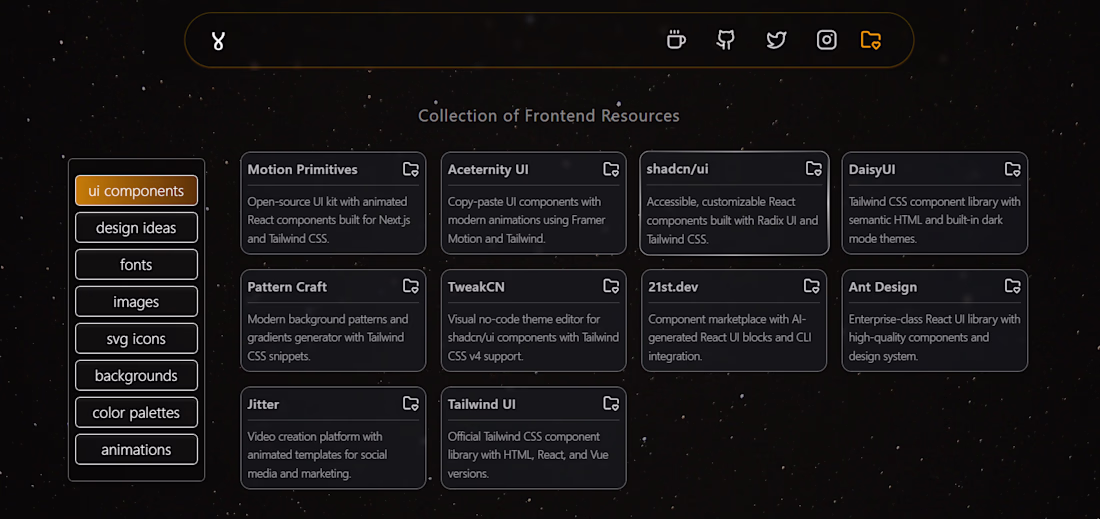This screenshot has width=1100, height=519.
Task: Visit the 21st.dev resource link
Action: pyautogui.click(x=673, y=287)
